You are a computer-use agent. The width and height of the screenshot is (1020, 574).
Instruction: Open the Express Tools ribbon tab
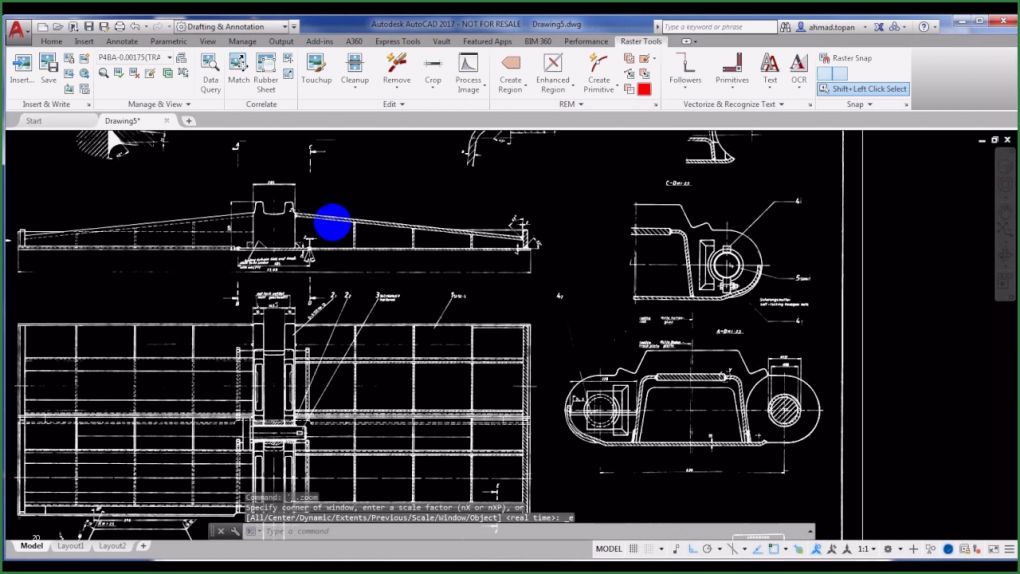[x=397, y=41]
